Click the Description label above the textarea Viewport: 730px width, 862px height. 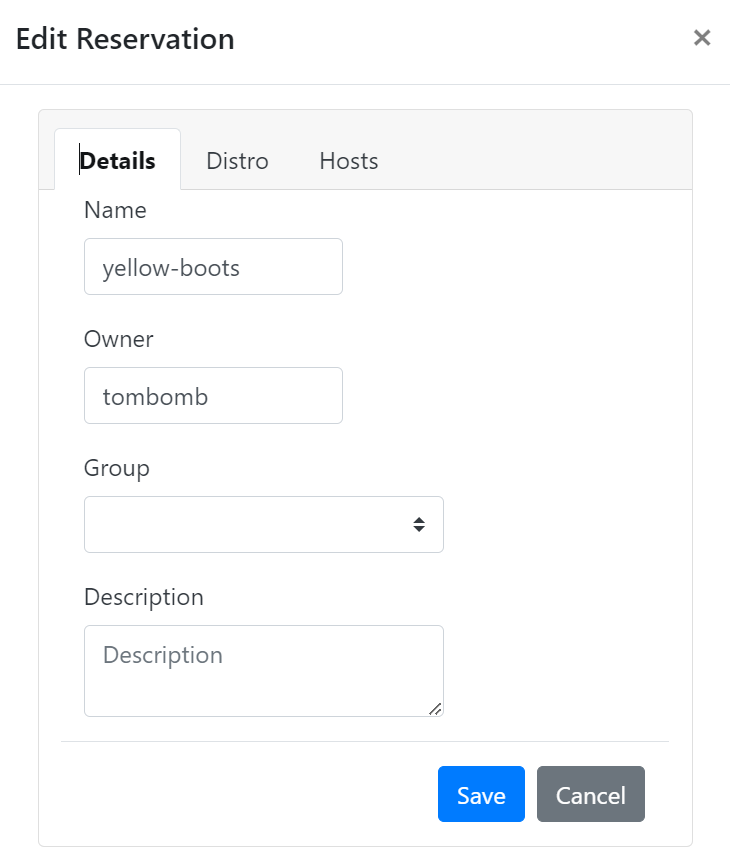(144, 598)
